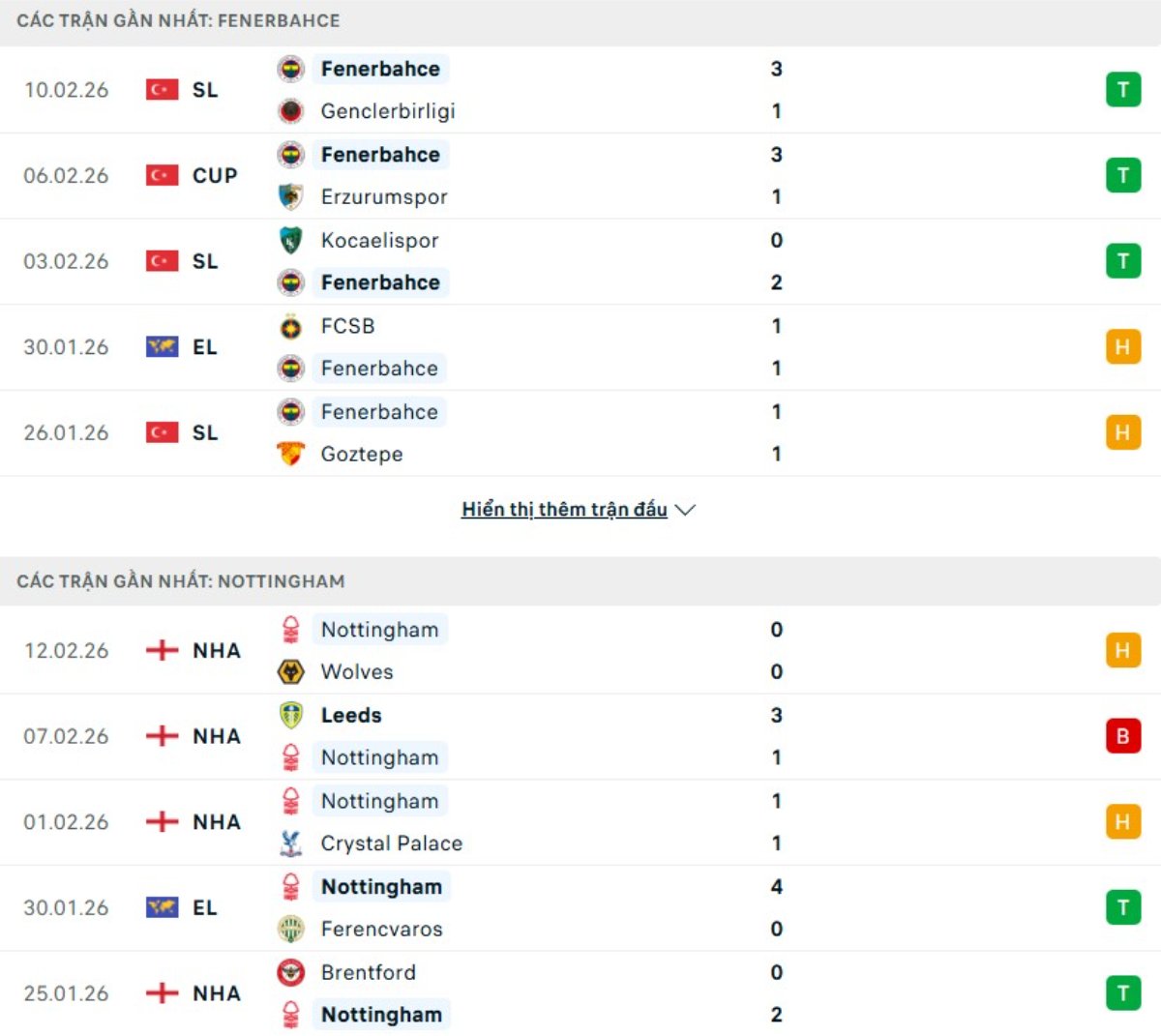
Task: Click the yellow H badge on the FCSB draw
Action: pyautogui.click(x=1122, y=346)
